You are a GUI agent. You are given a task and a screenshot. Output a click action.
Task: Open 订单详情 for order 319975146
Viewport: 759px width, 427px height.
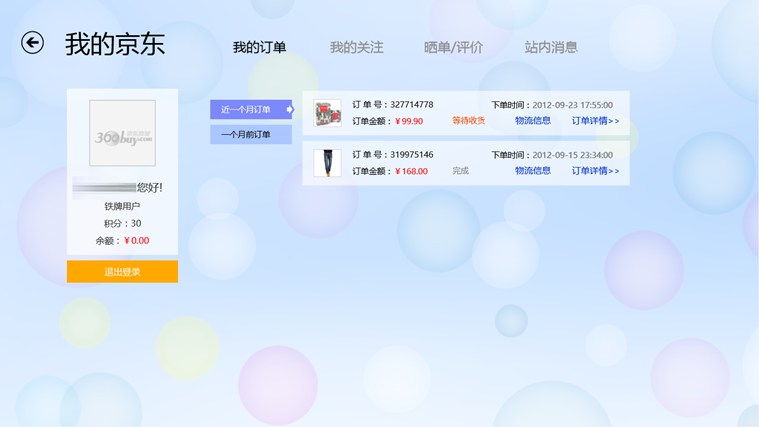tap(595, 170)
